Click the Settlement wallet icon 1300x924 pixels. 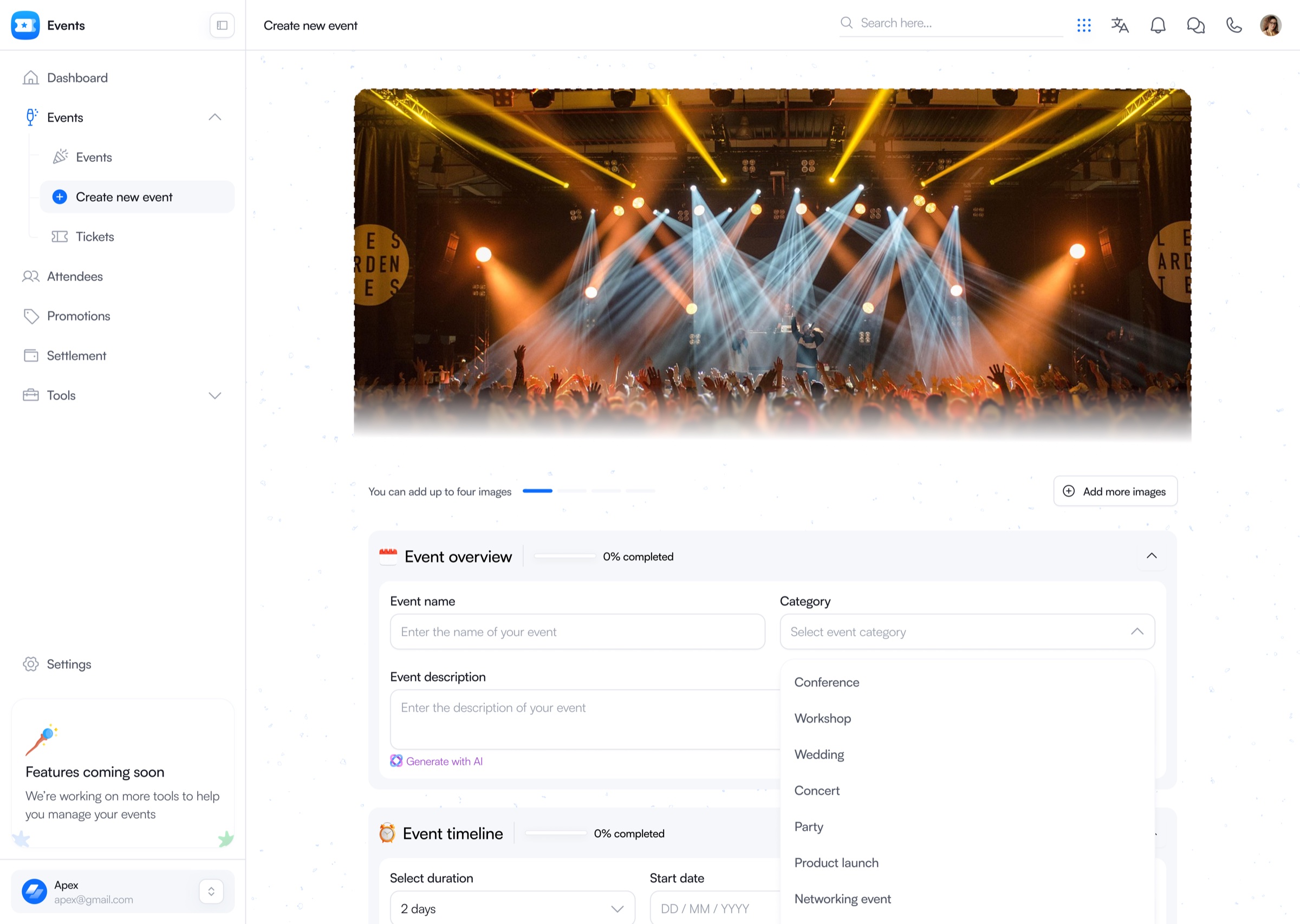tap(31, 356)
